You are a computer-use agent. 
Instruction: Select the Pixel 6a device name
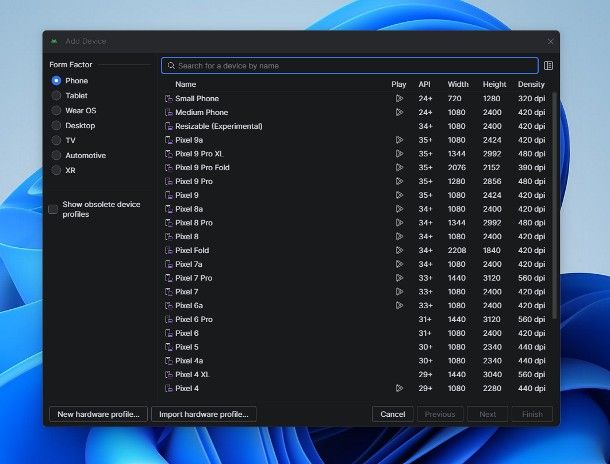click(x=189, y=306)
